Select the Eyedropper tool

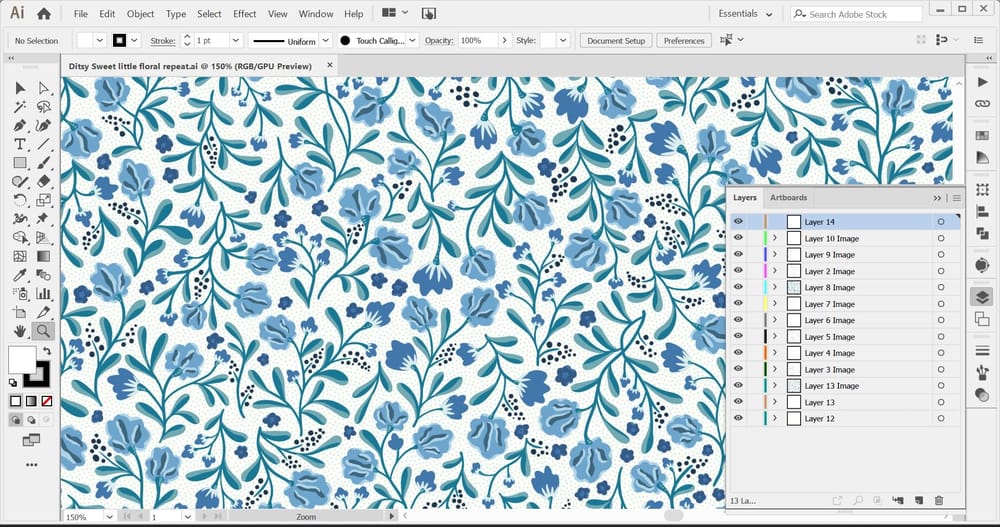click(x=20, y=275)
